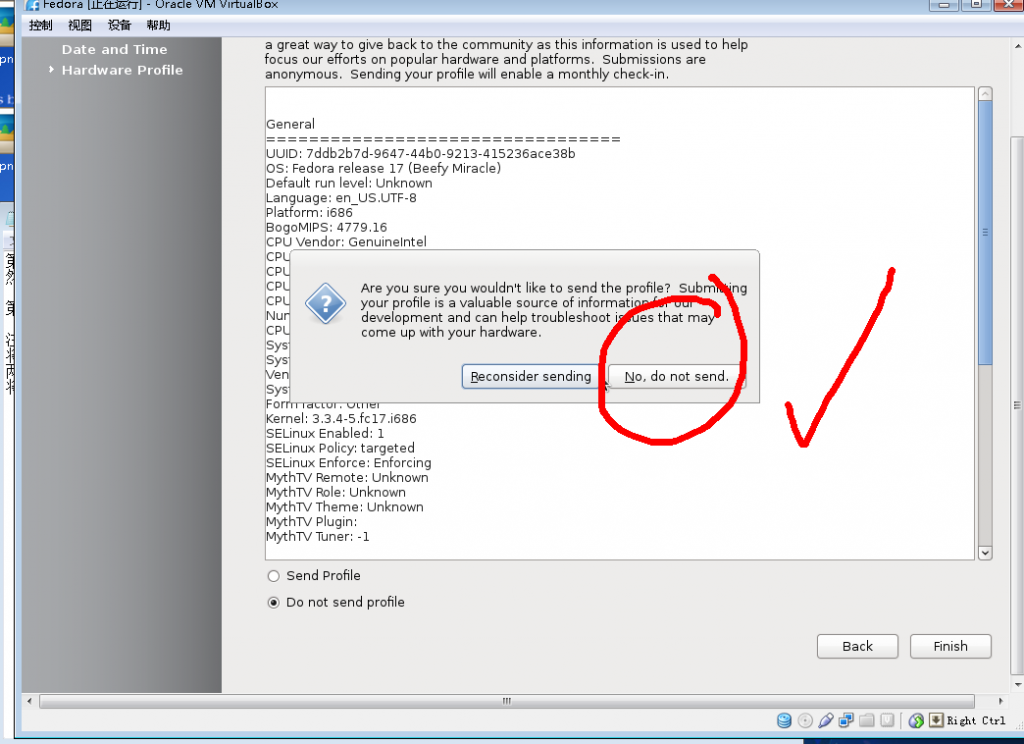Open the 设备 menu
The image size is (1024, 744).
(119, 25)
